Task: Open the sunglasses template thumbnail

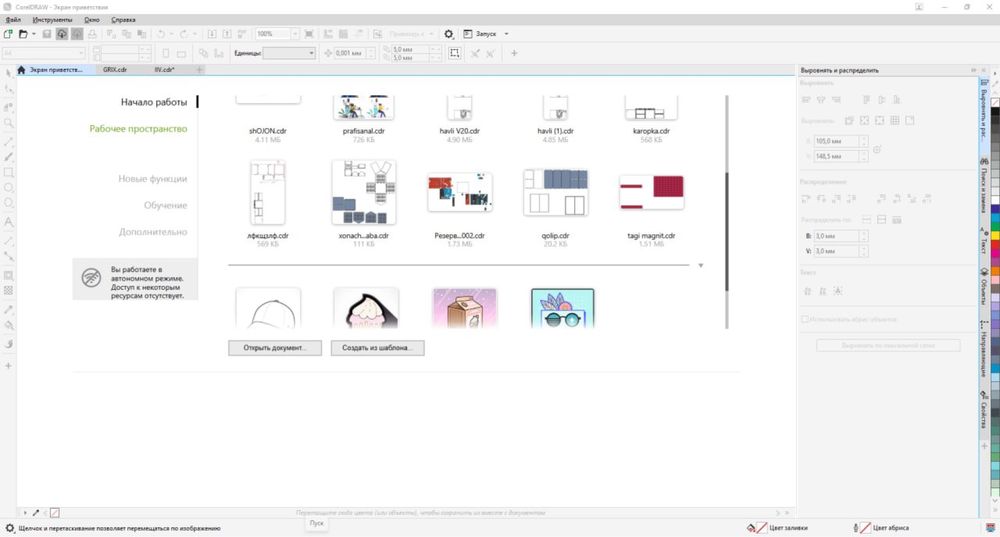Action: [x=562, y=308]
